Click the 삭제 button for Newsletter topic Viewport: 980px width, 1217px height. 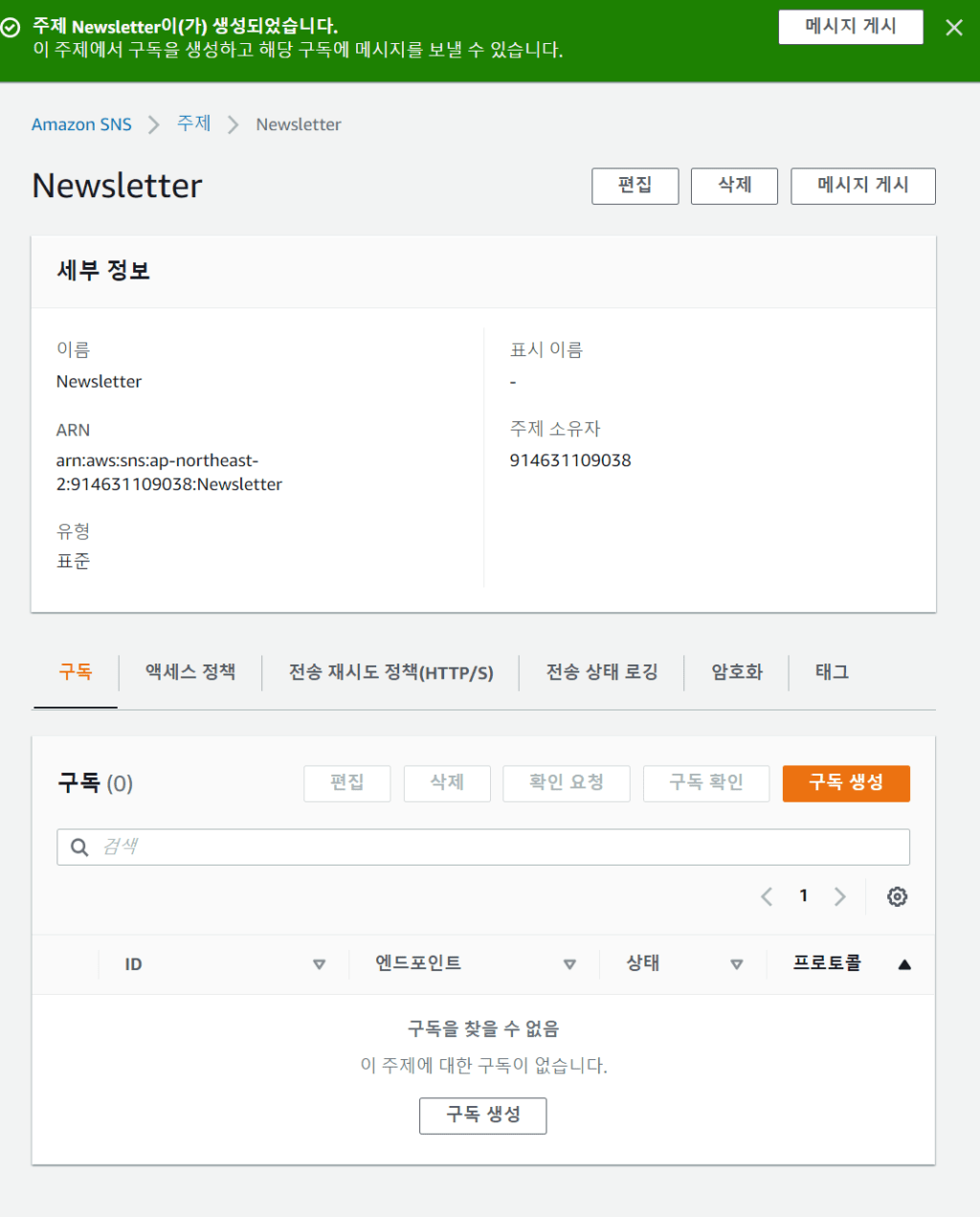pyautogui.click(x=734, y=186)
